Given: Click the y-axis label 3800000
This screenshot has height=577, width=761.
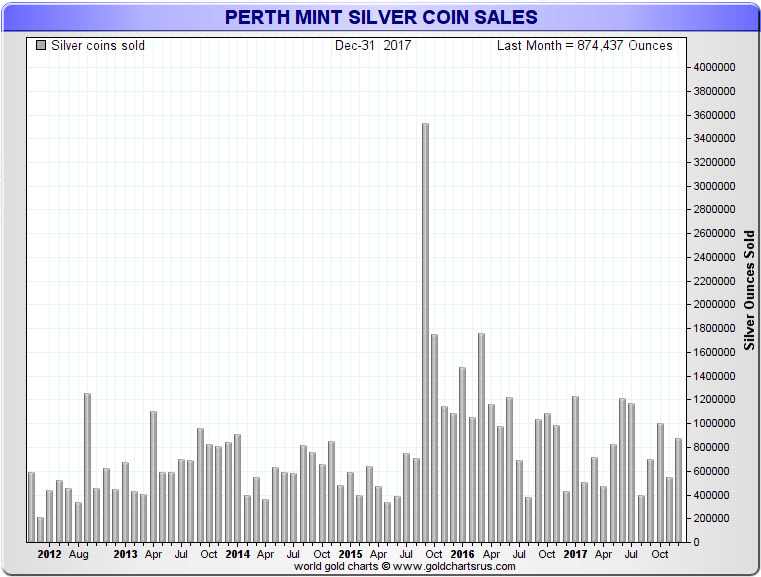Looking at the screenshot, I should [x=714, y=91].
